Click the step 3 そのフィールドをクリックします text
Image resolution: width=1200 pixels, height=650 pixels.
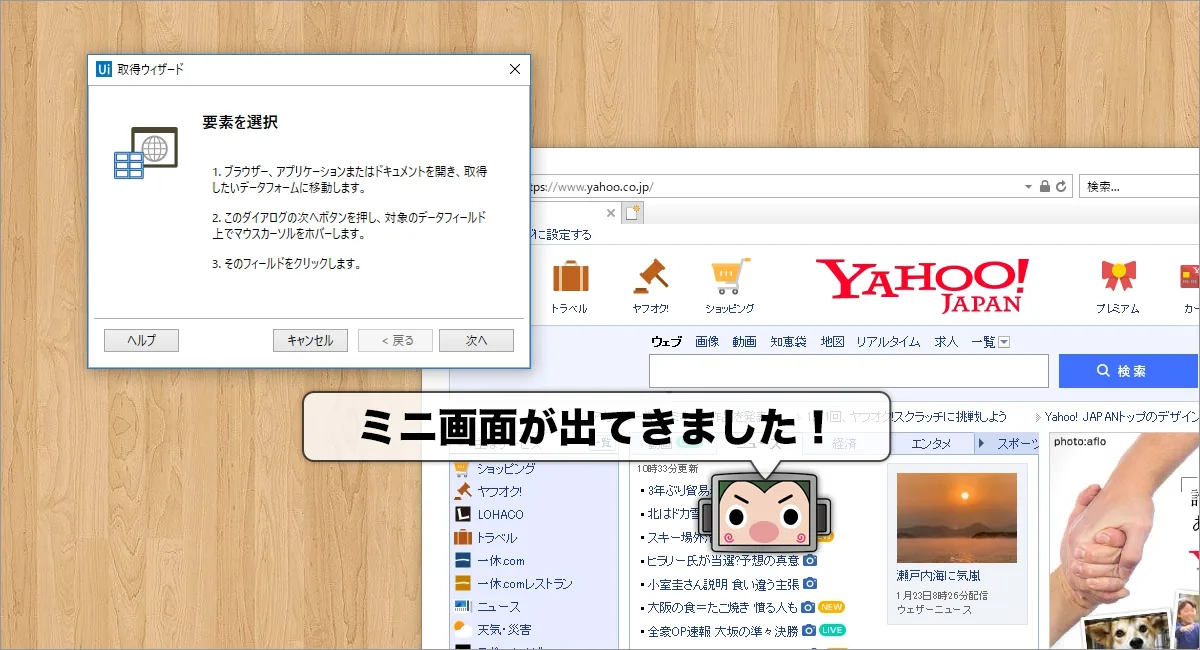[286, 264]
